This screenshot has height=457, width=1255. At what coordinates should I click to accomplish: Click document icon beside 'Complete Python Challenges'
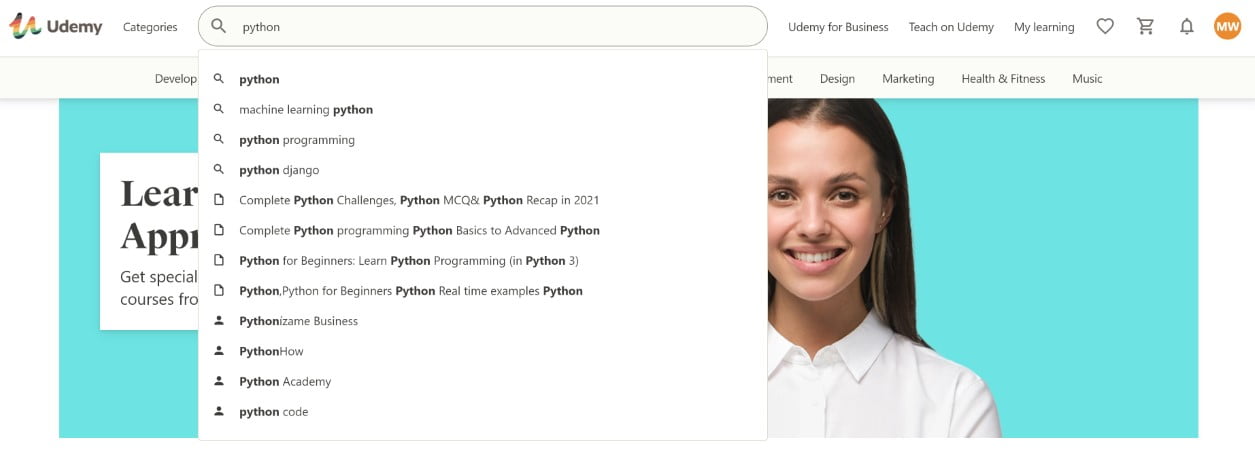coord(219,200)
